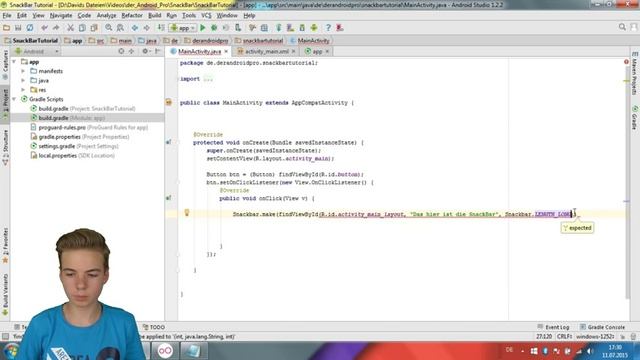The width and height of the screenshot is (640, 360).
Task: Click the red error indicator at editor top right
Action: pos(626,62)
